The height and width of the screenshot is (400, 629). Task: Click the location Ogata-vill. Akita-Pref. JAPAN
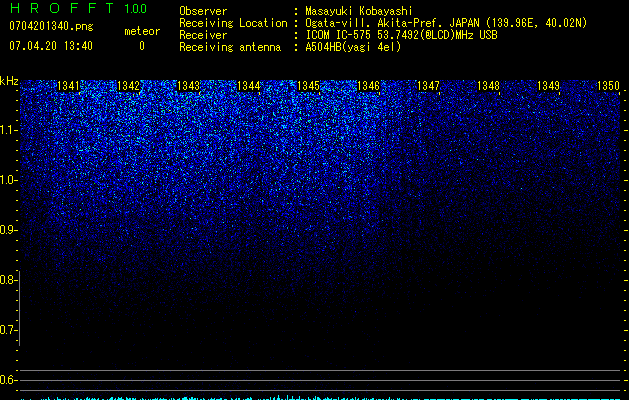point(392,23)
